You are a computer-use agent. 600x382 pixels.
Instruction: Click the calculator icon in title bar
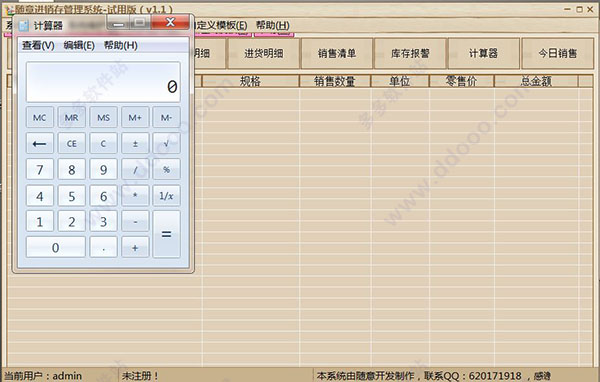tap(24, 26)
